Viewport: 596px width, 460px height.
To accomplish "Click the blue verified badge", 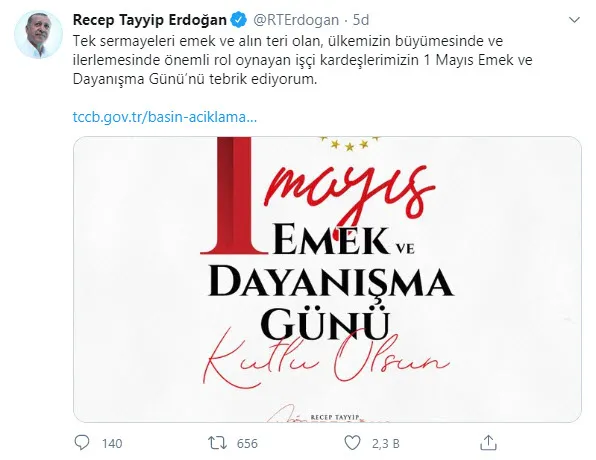I will coord(239,20).
